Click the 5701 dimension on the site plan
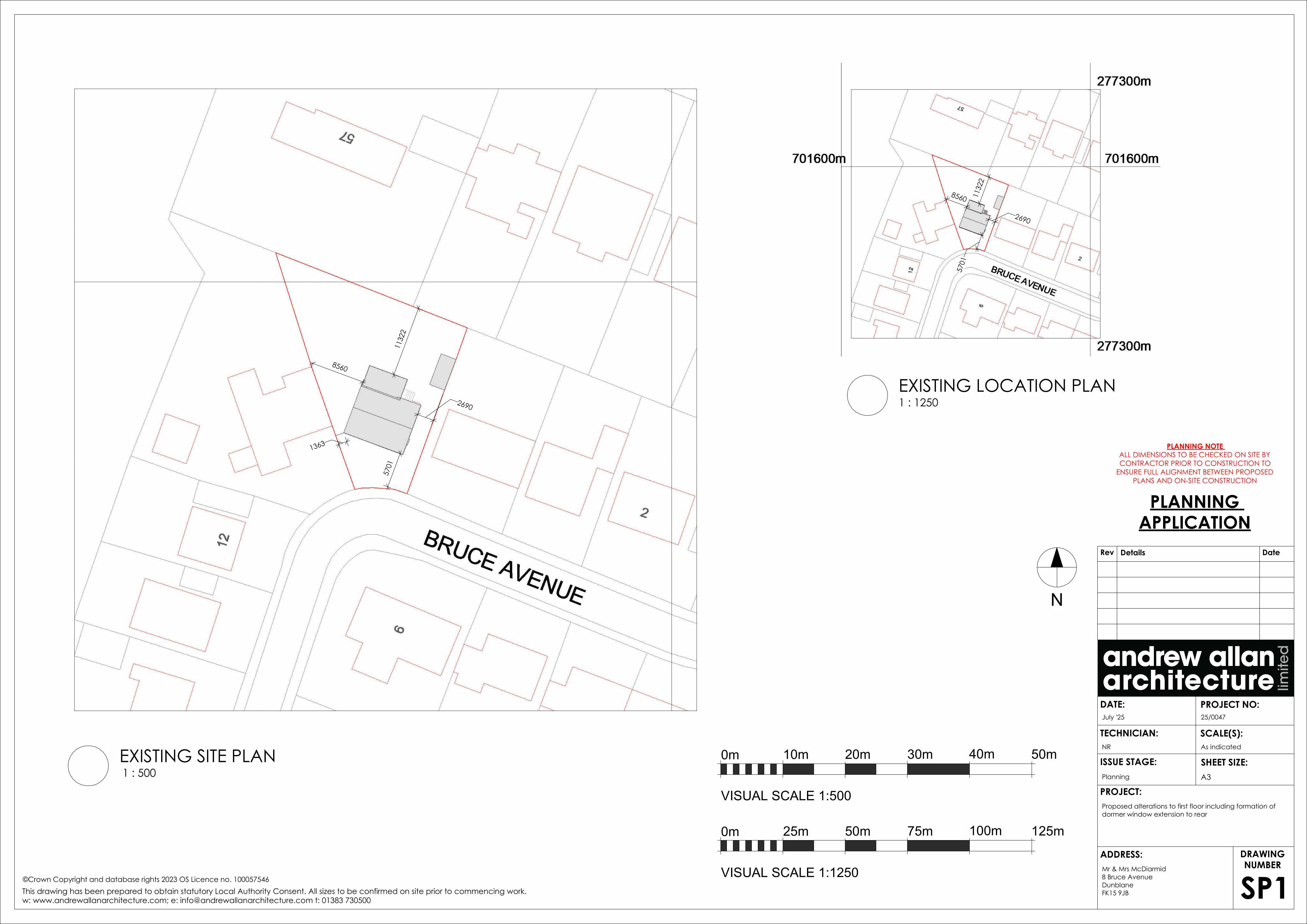Image resolution: width=1307 pixels, height=924 pixels. [388, 468]
